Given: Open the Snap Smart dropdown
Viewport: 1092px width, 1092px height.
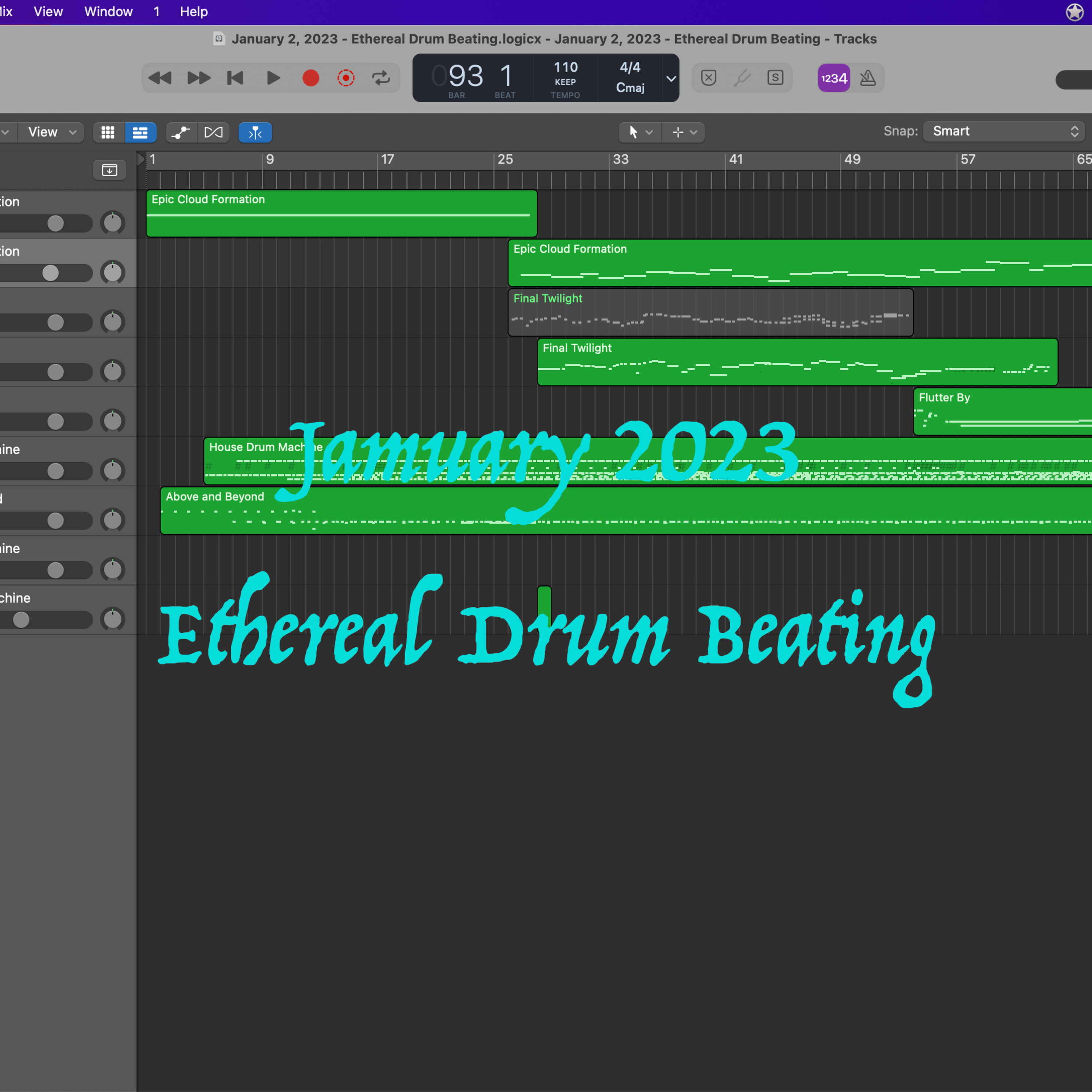Looking at the screenshot, I should pos(1003,131).
